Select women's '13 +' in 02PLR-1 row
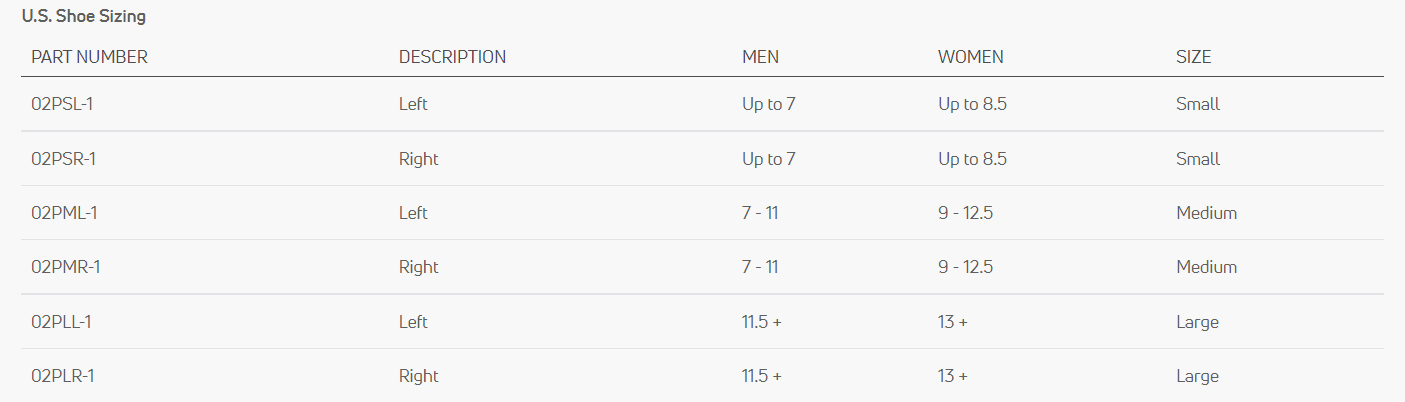 tap(952, 376)
